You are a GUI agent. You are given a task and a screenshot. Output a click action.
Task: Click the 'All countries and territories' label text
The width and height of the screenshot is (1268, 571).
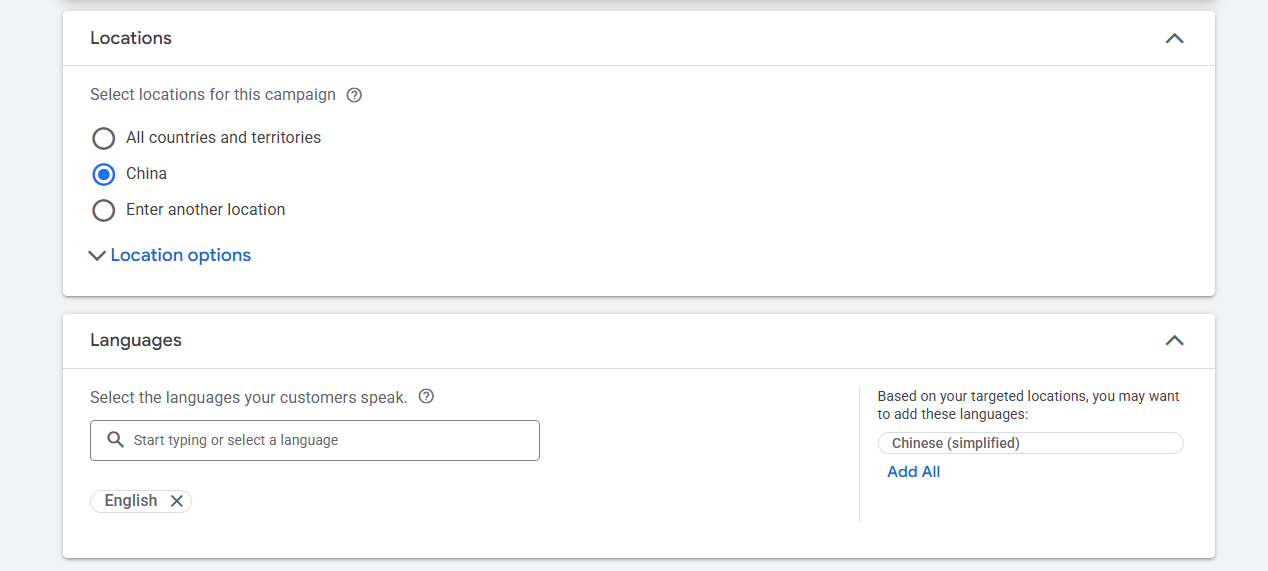click(x=223, y=138)
